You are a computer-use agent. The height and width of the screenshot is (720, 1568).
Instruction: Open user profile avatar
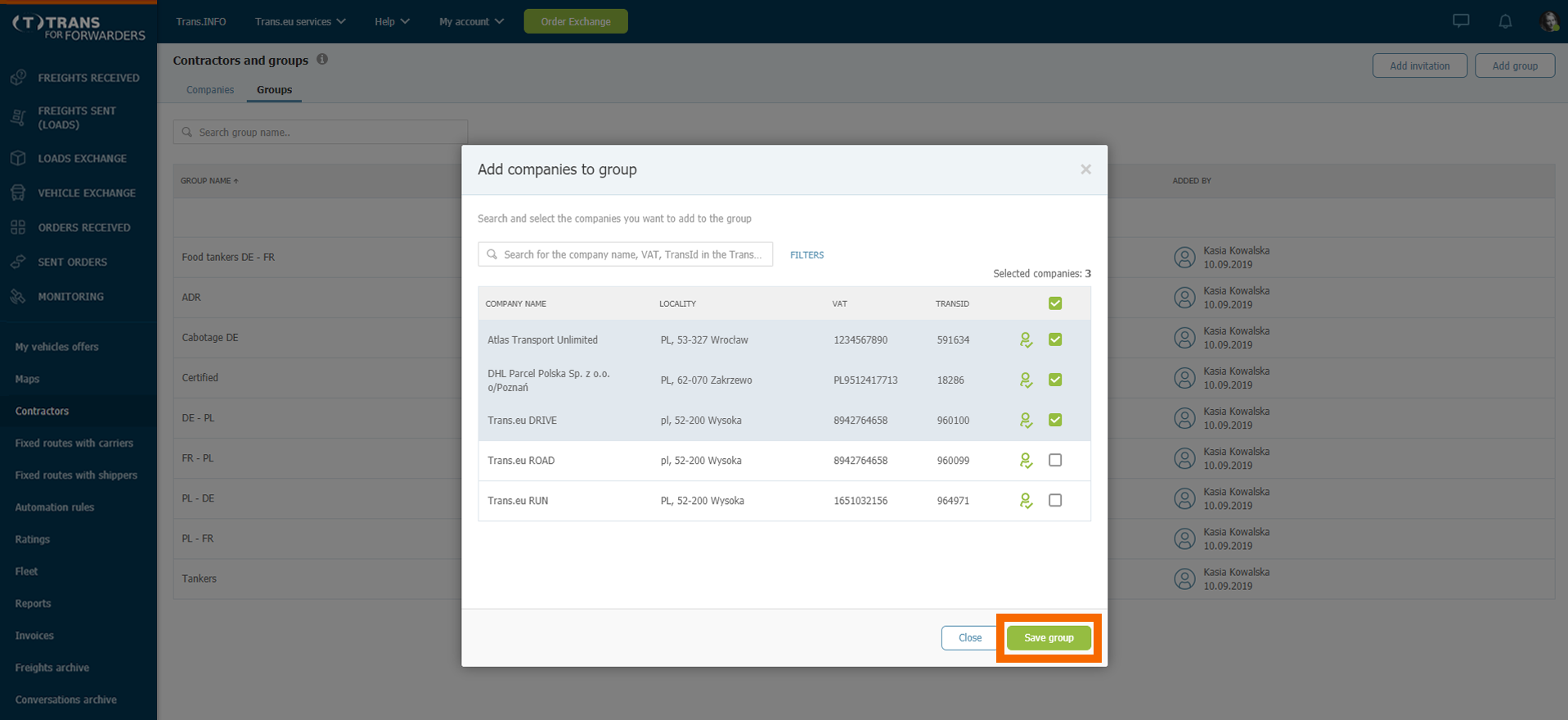click(x=1549, y=21)
